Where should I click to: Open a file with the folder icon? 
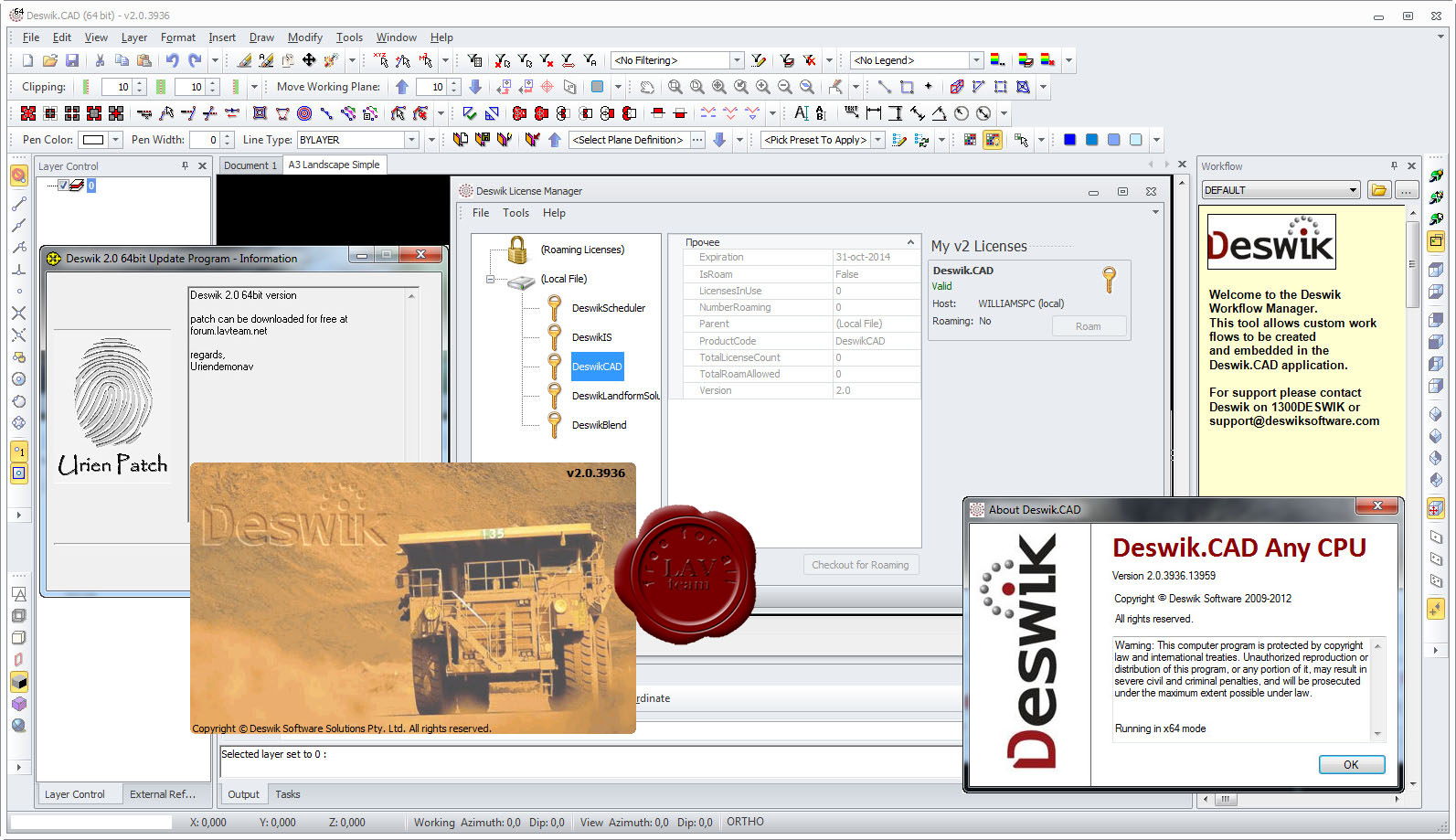(50, 60)
